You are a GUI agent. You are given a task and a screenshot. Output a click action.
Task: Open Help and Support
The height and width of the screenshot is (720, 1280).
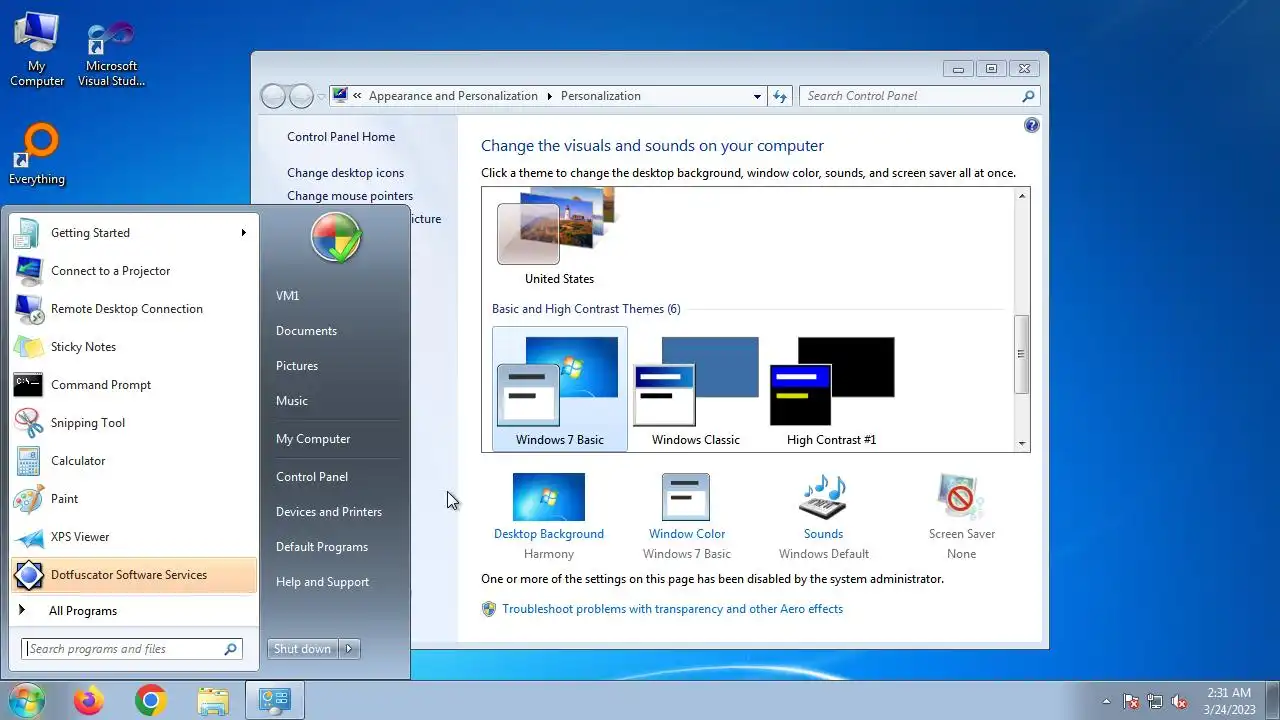pyautogui.click(x=322, y=582)
